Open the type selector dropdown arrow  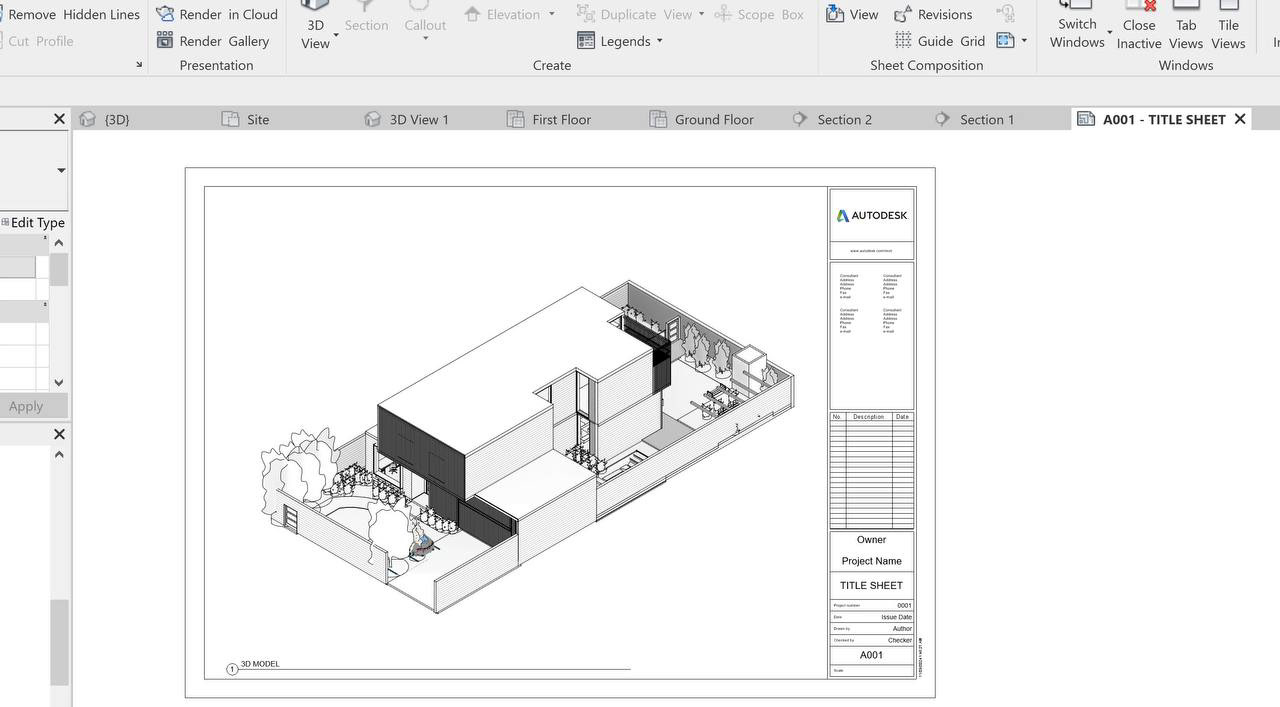click(x=61, y=170)
